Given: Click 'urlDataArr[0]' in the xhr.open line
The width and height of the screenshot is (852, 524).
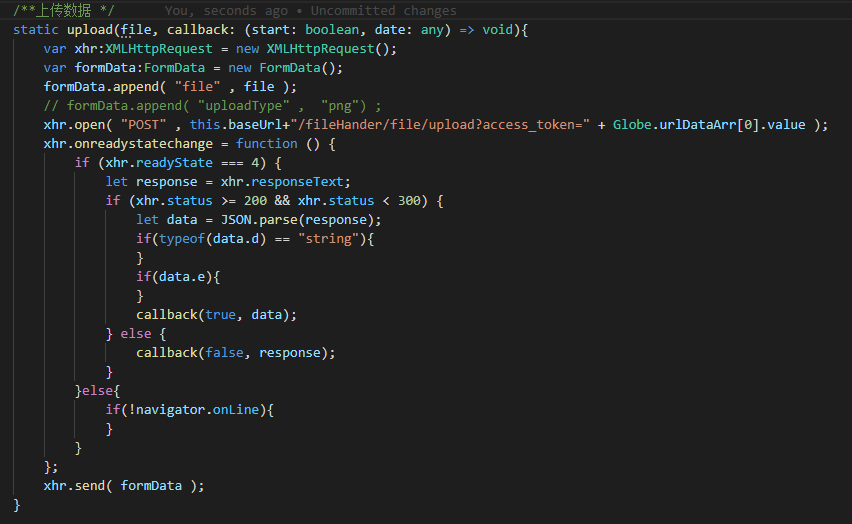Looking at the screenshot, I should [x=709, y=125].
